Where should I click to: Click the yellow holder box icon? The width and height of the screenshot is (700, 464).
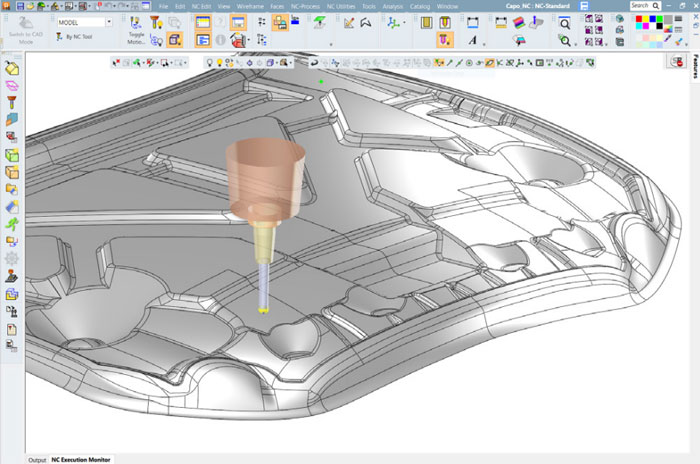pos(426,22)
